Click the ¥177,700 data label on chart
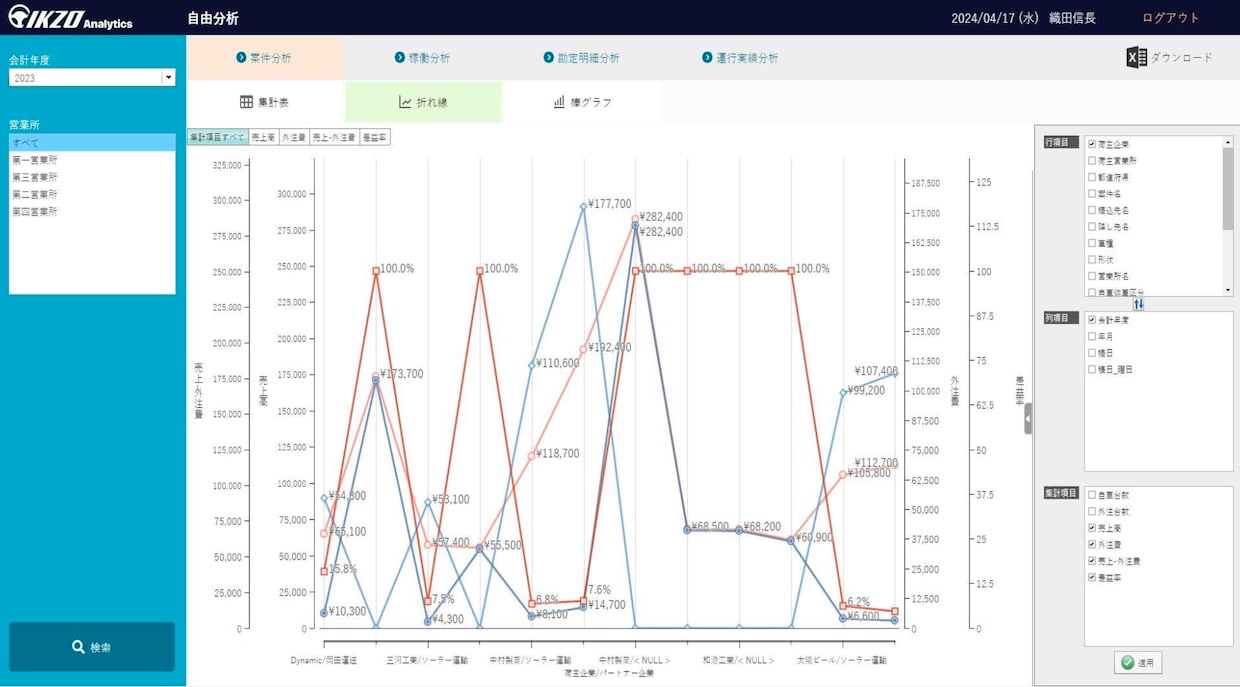The image size is (1240, 687). tap(609, 204)
